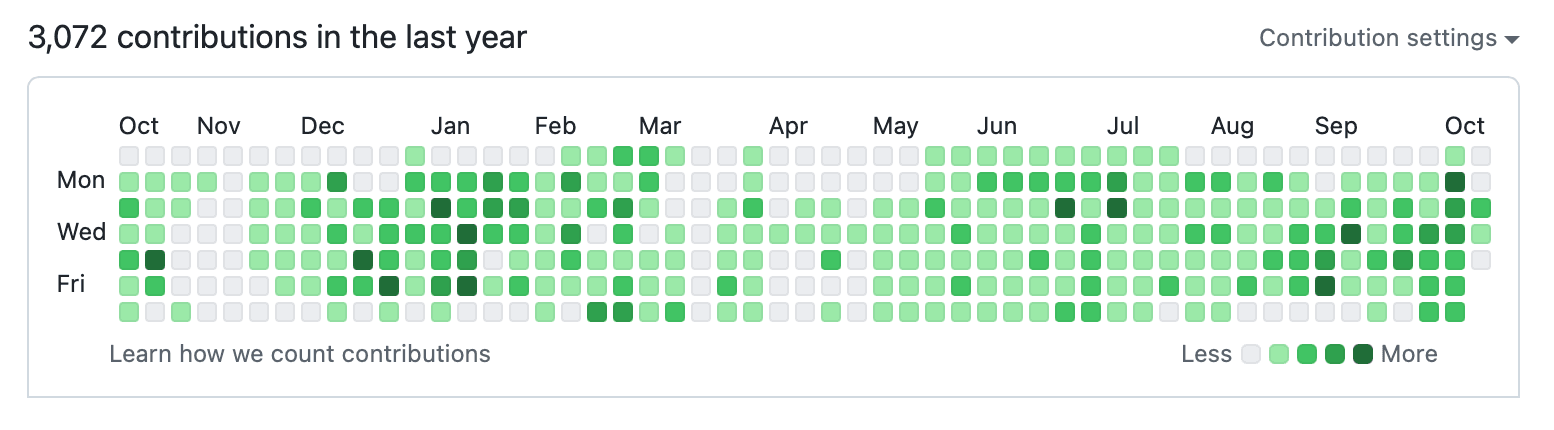Click the darkest green legend square beside More
The height and width of the screenshot is (430, 1554).
[1362, 354]
